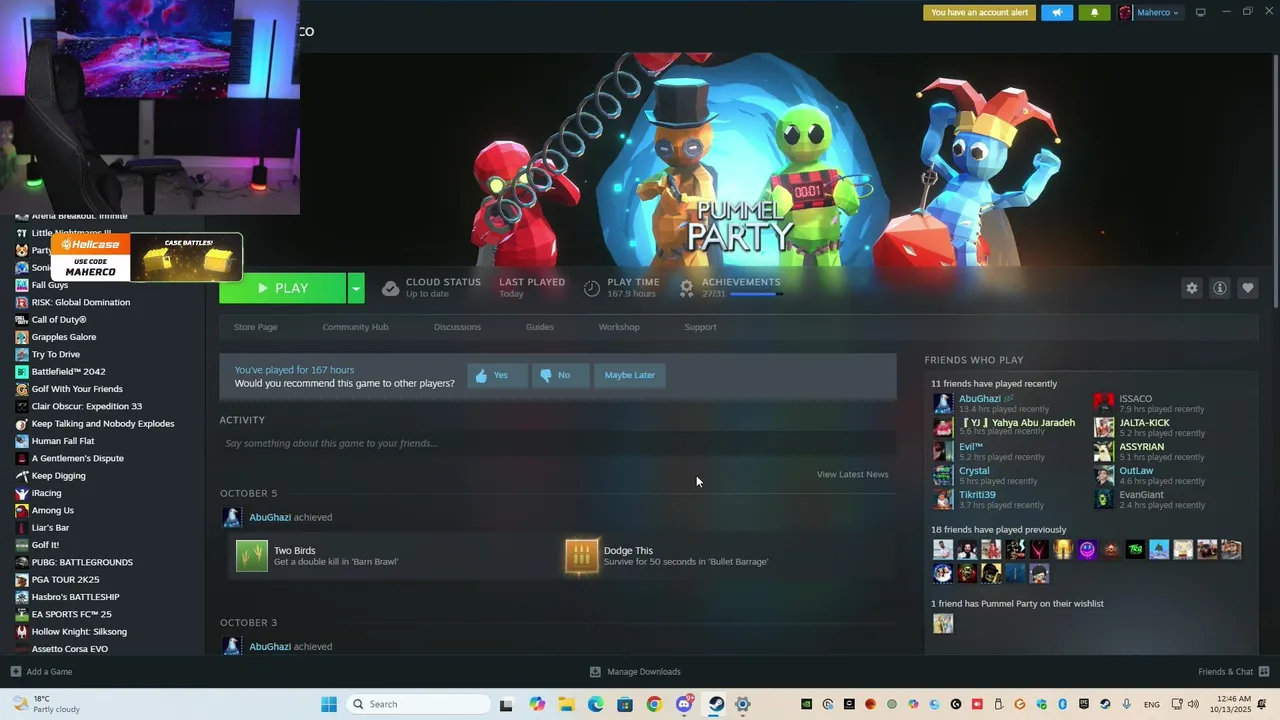1280x720 pixels.
Task: Open AbuGhazi avatar in Friends Who Play
Action: pyautogui.click(x=943, y=404)
